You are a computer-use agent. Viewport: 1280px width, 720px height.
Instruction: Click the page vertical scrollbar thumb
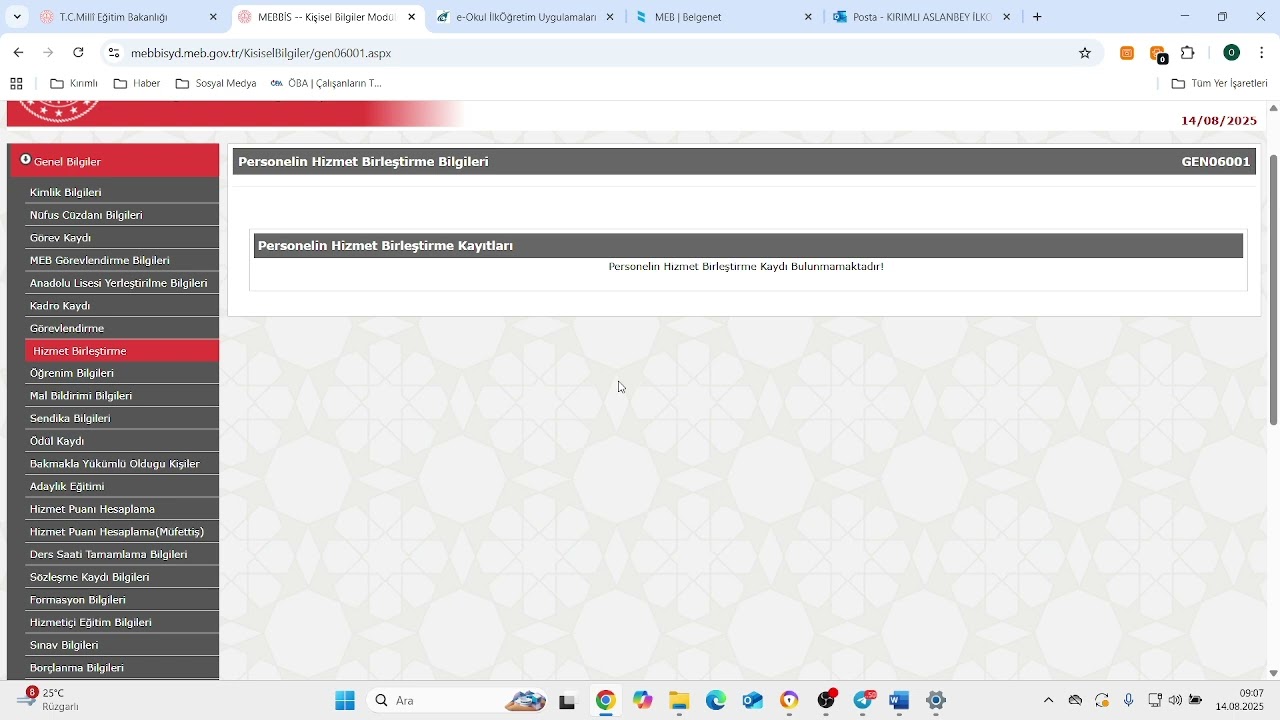point(1273,290)
